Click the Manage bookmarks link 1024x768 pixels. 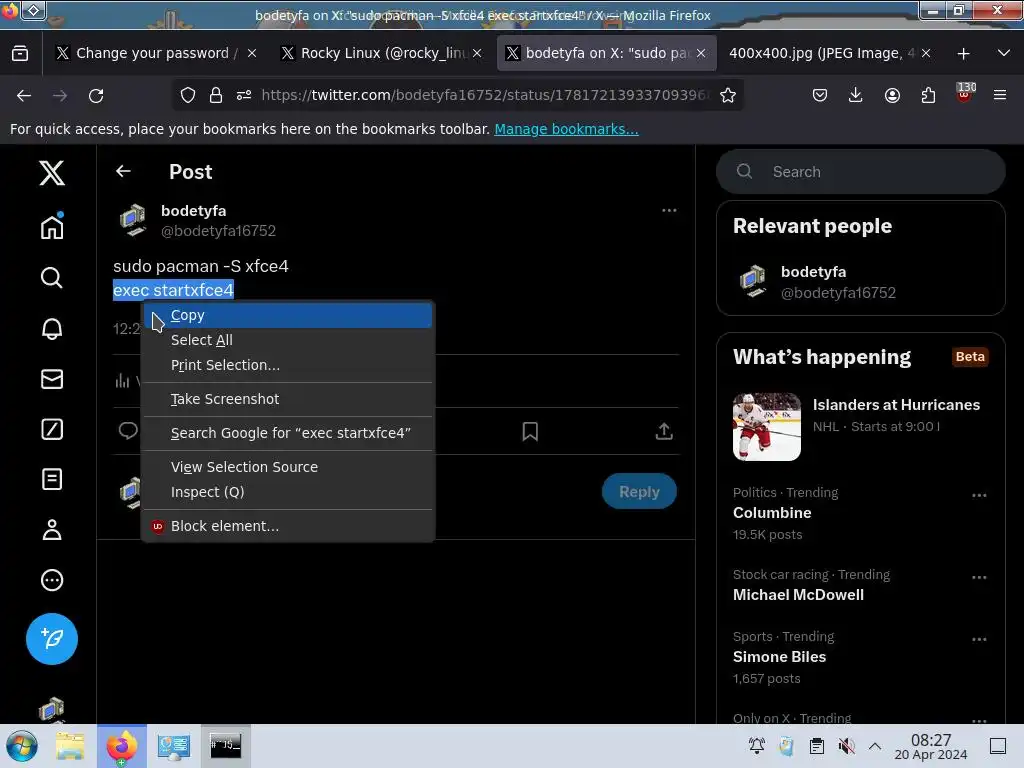click(x=566, y=129)
